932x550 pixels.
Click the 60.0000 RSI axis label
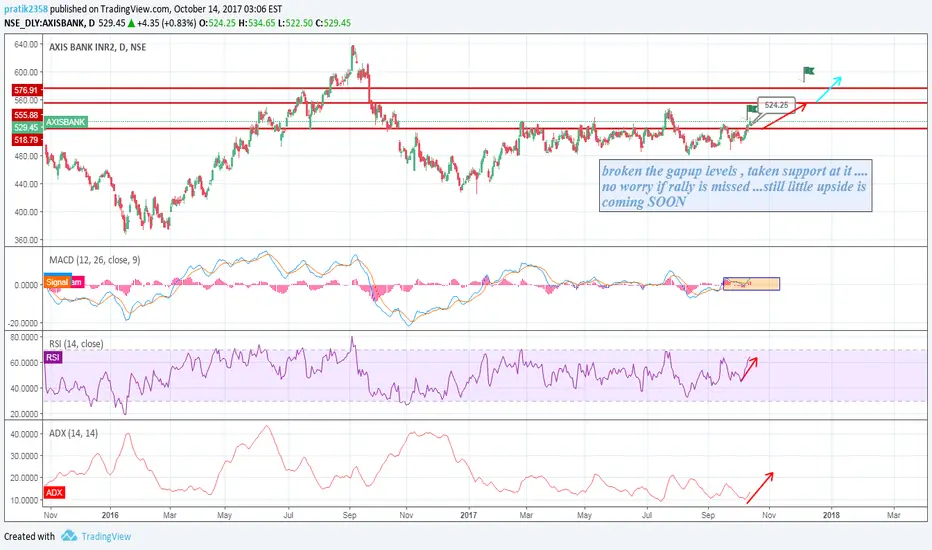(24, 363)
